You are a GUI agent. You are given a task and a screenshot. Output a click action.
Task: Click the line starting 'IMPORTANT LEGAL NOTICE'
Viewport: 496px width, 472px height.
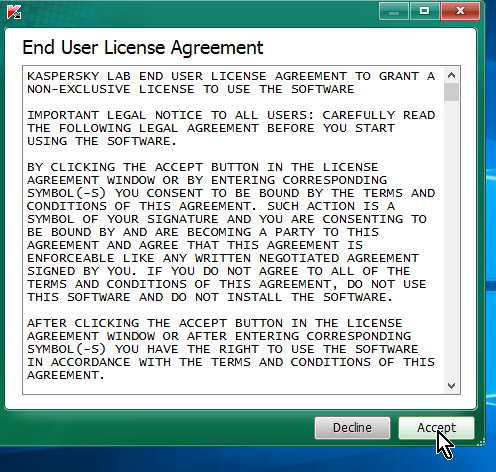coord(231,115)
